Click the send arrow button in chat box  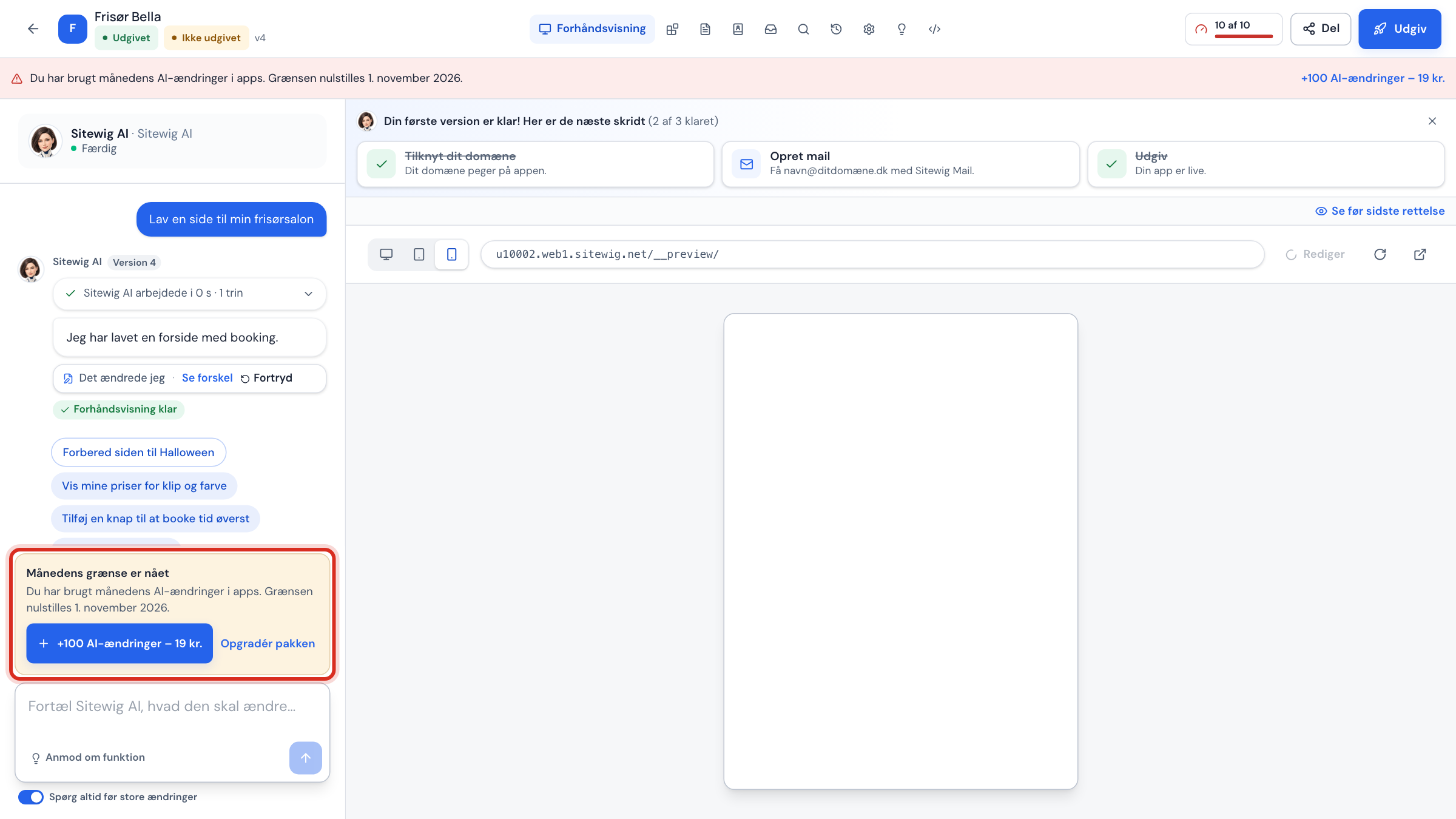[306, 758]
